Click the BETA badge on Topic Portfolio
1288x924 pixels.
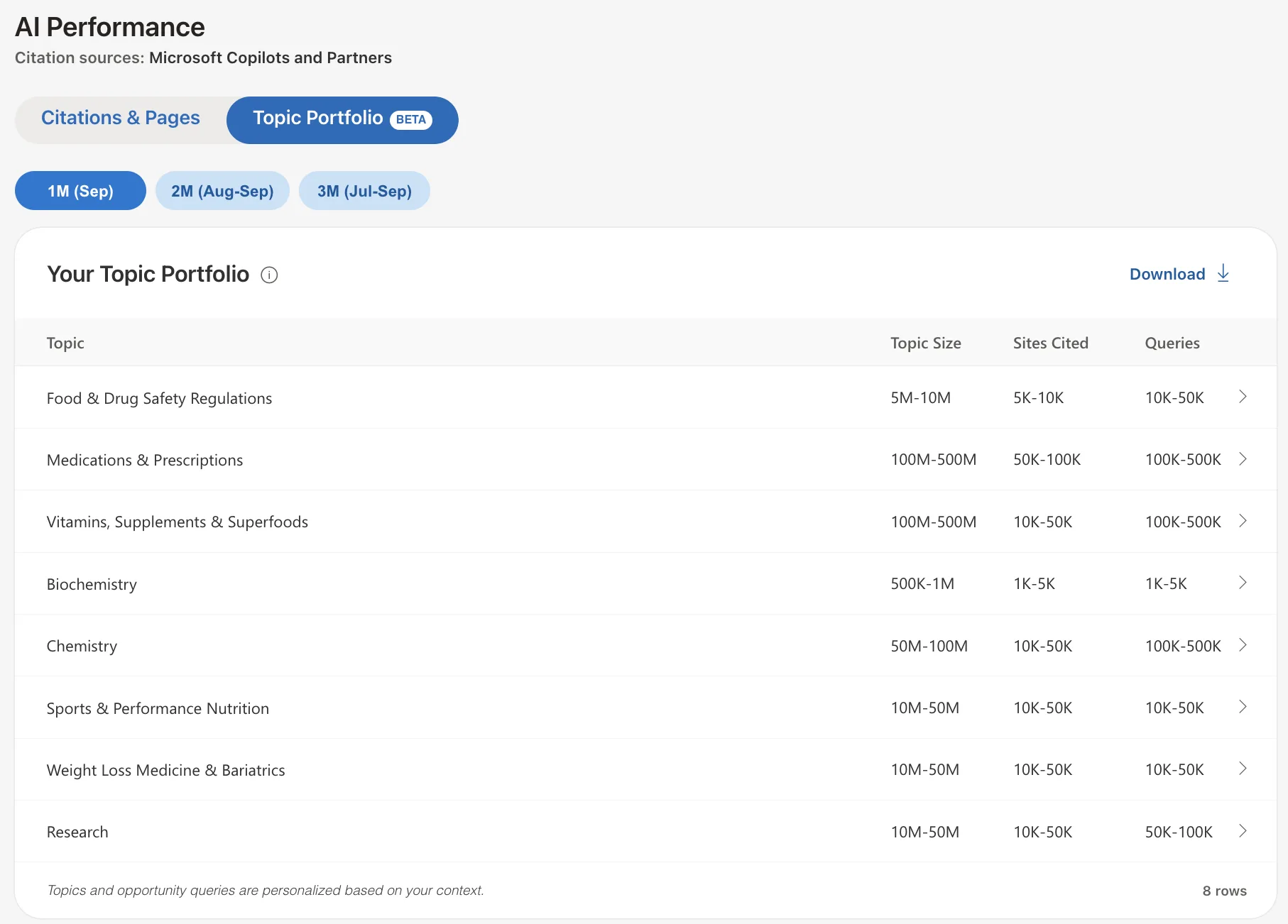(x=410, y=119)
